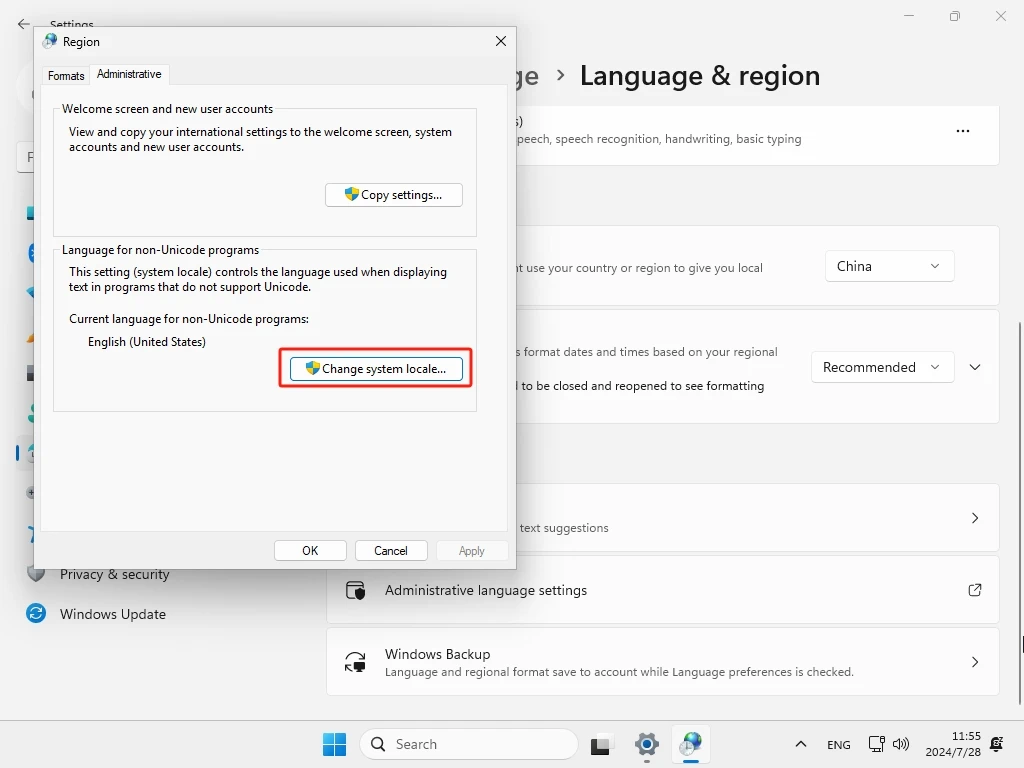Image resolution: width=1024 pixels, height=768 pixels.
Task: Click Copy settings button
Action: coord(394,195)
